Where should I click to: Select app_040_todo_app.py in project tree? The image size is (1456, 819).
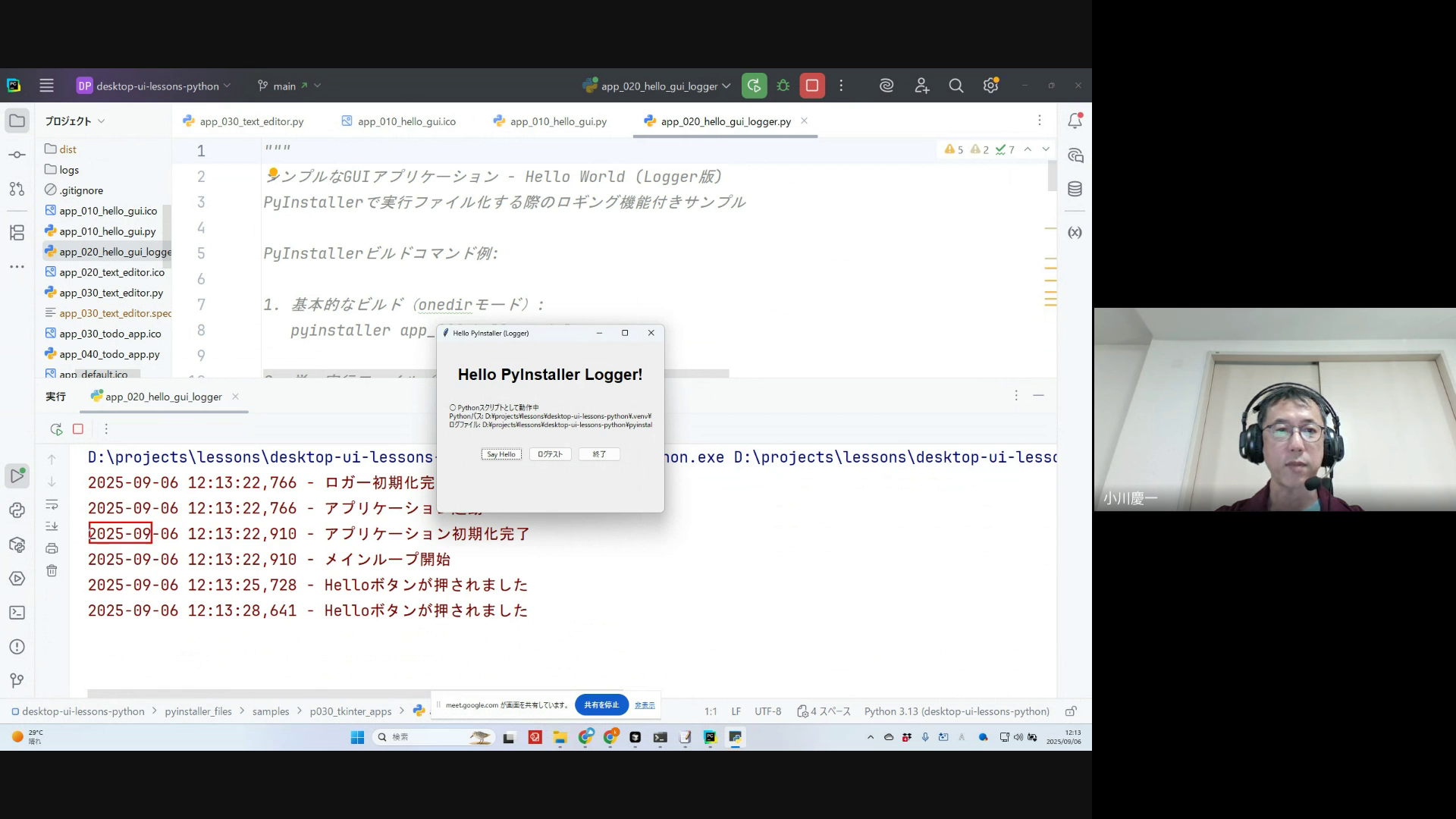point(109,354)
